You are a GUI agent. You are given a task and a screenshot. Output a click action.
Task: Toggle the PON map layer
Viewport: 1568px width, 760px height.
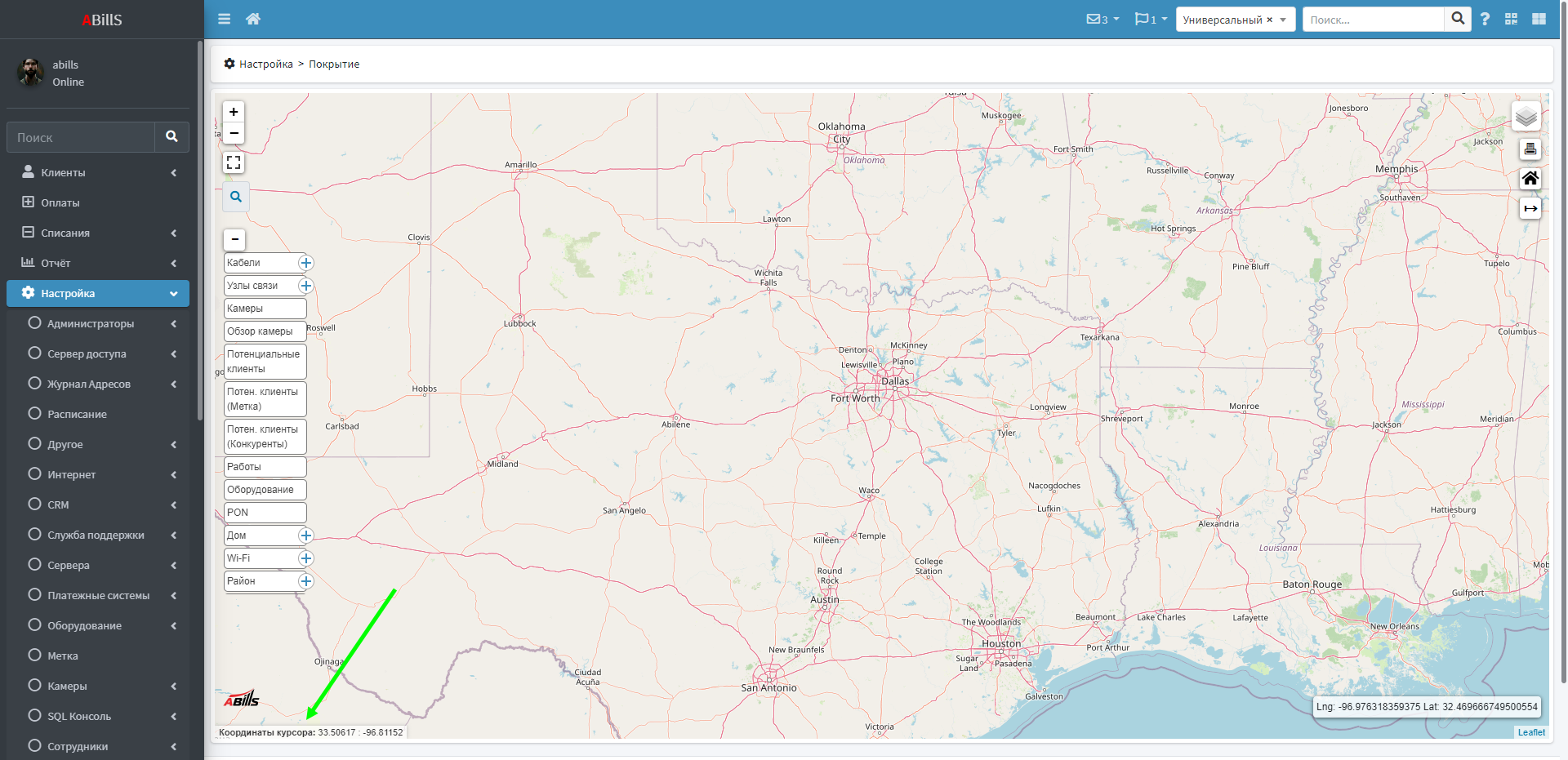click(x=265, y=513)
